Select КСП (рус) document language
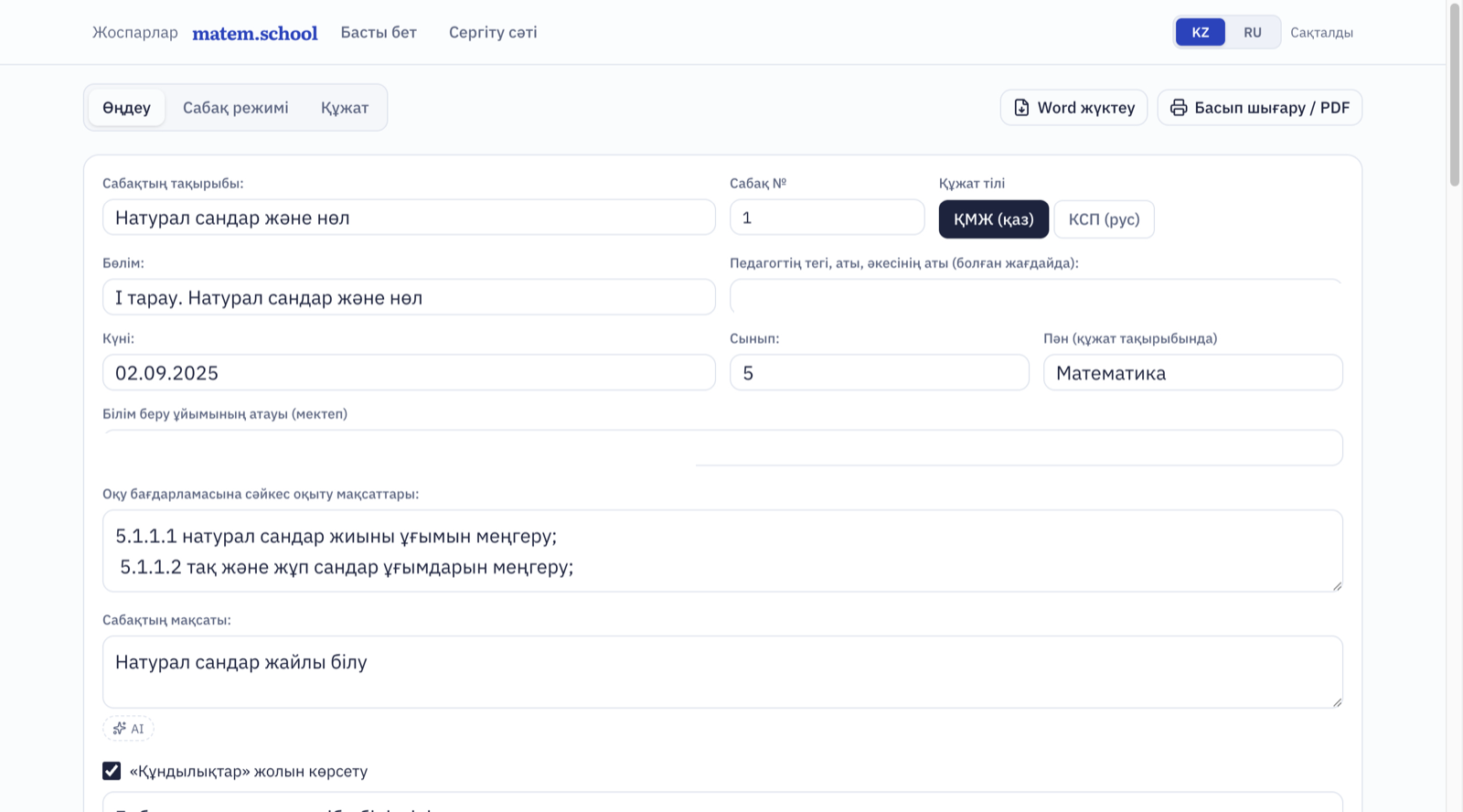 point(1104,219)
